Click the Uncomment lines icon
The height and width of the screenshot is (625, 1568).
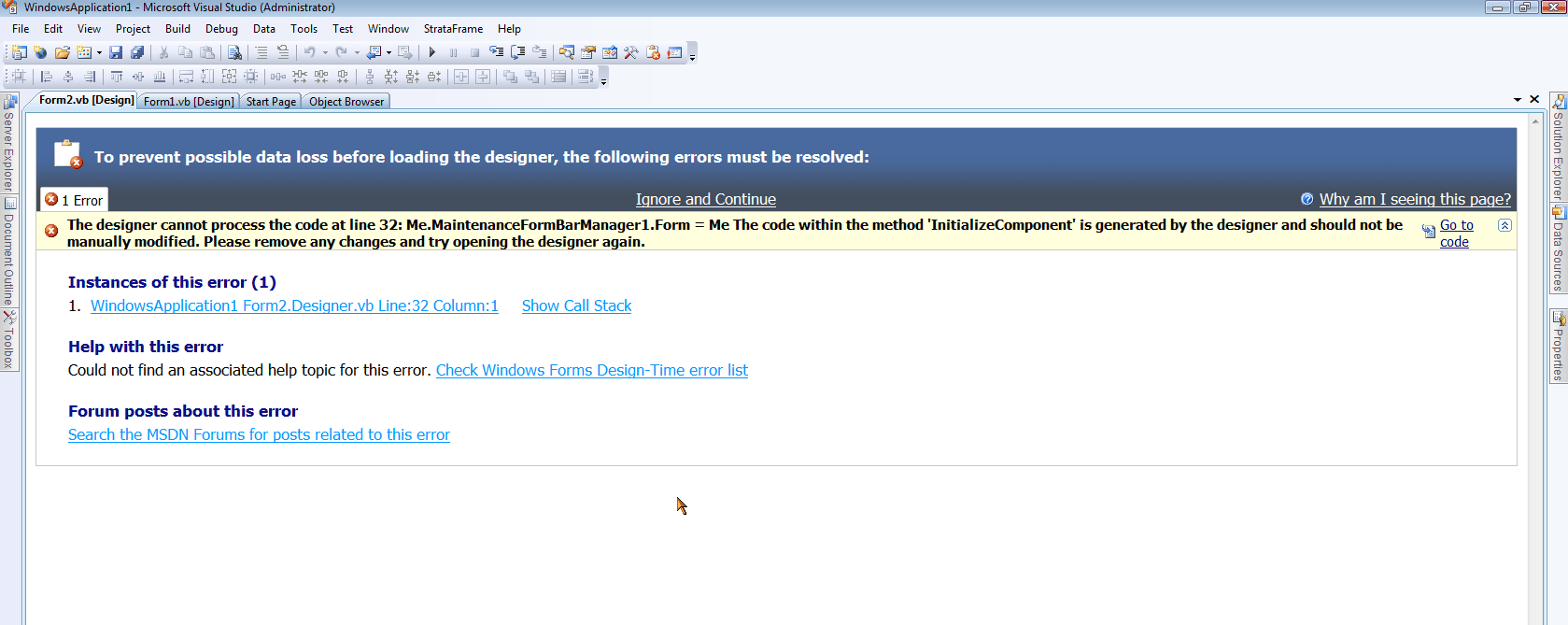point(283,52)
